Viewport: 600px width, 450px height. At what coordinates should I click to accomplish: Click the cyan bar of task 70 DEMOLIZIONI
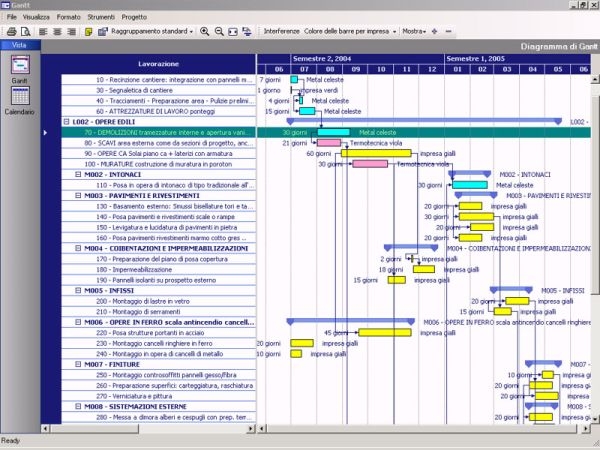click(332, 132)
